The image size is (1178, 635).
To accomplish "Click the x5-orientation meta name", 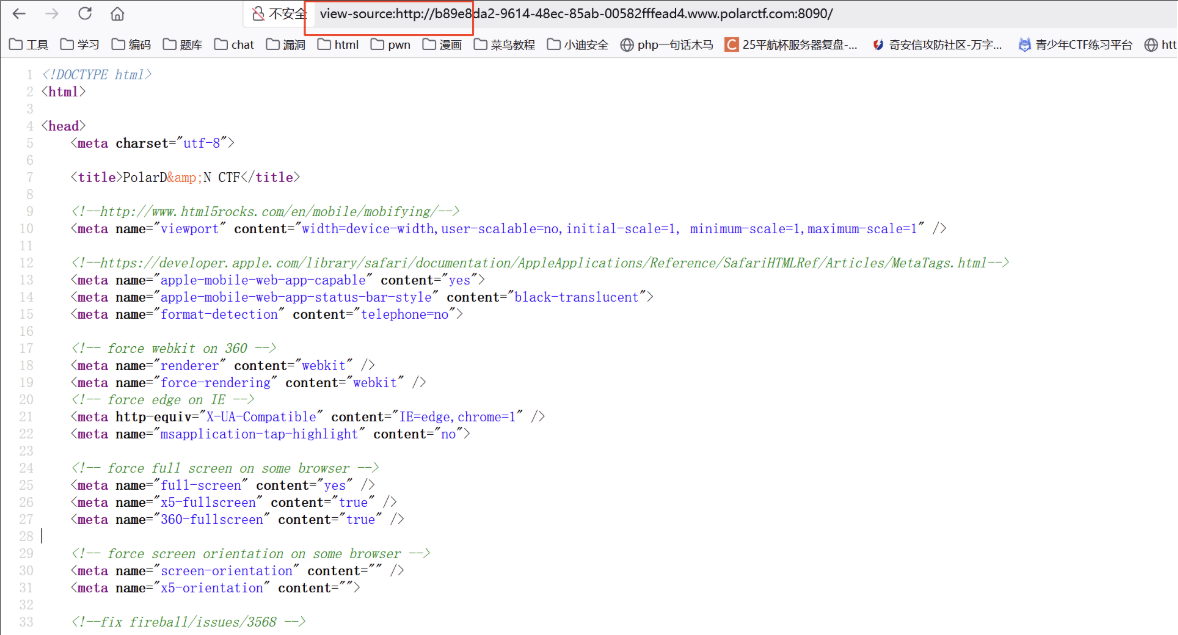I will [212, 588].
